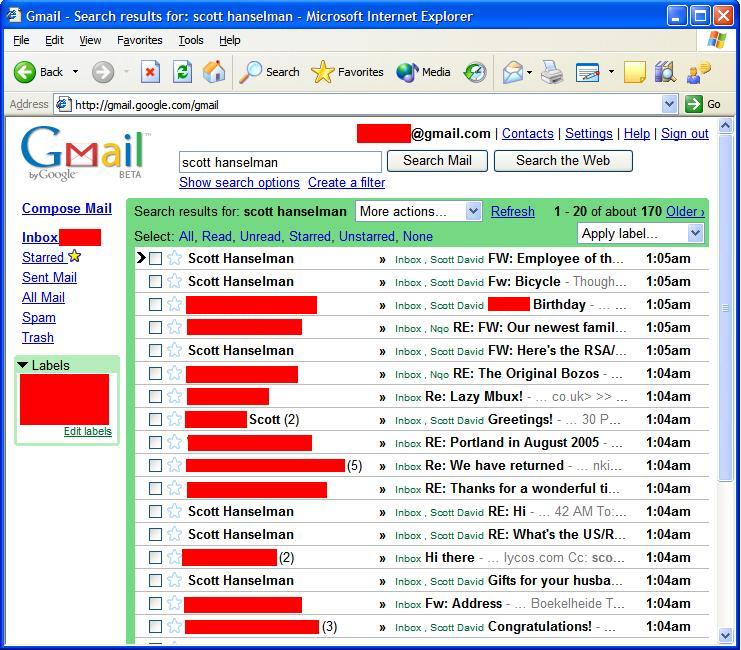
Task: Star the Congratulations! message
Action: pos(174,626)
